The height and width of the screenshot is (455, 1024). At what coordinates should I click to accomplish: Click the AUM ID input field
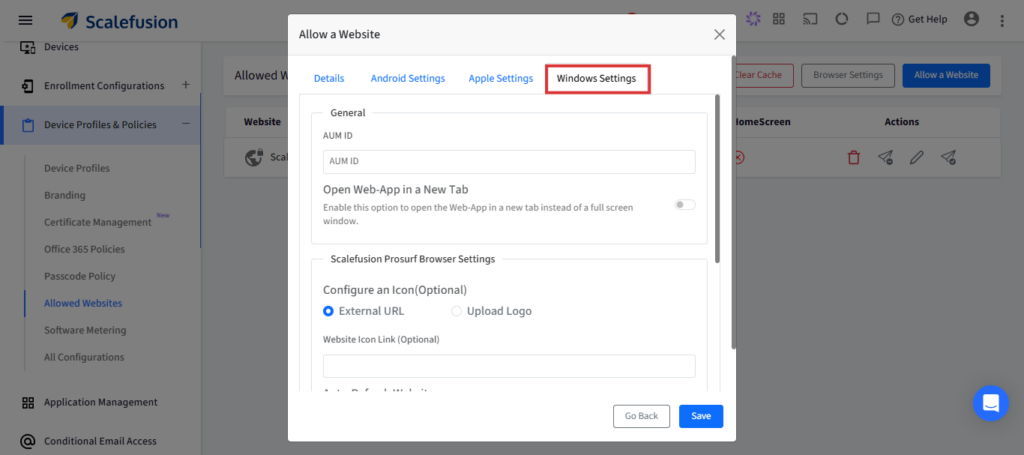tap(509, 161)
